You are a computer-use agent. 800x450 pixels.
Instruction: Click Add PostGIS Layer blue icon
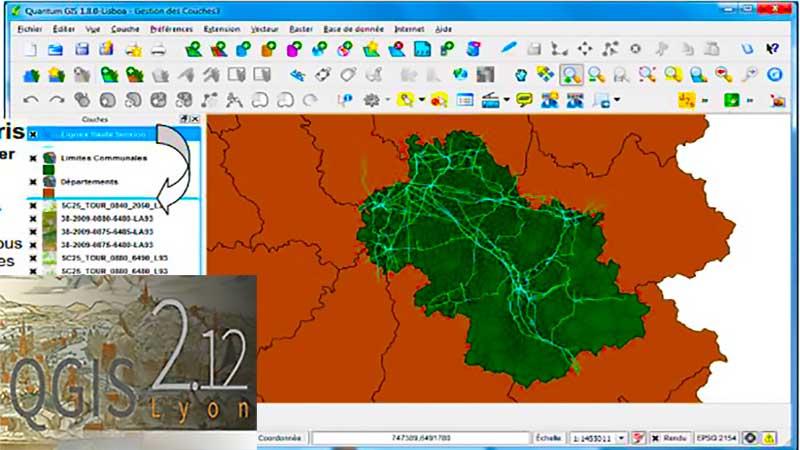pyautogui.click(x=243, y=49)
